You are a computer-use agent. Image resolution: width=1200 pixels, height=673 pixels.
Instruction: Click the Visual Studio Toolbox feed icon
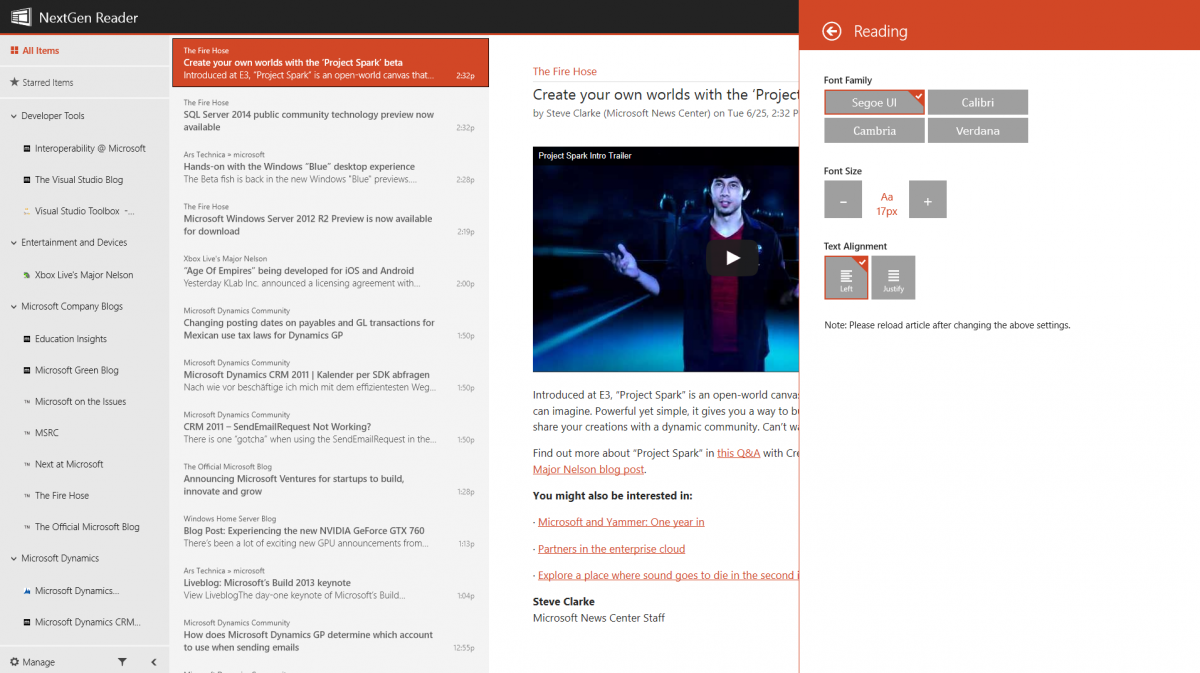click(x=26, y=210)
